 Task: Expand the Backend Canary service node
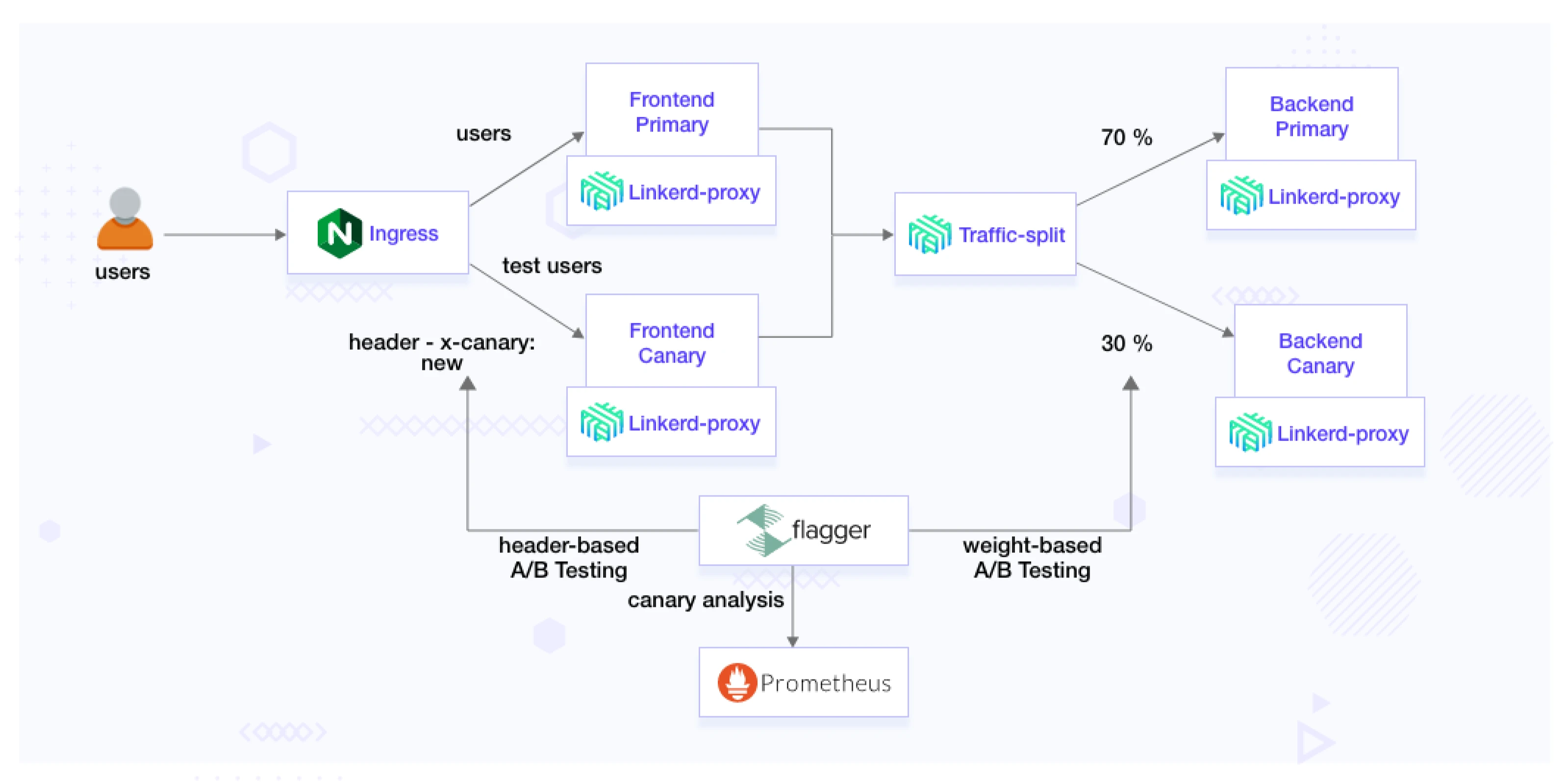[1320, 348]
